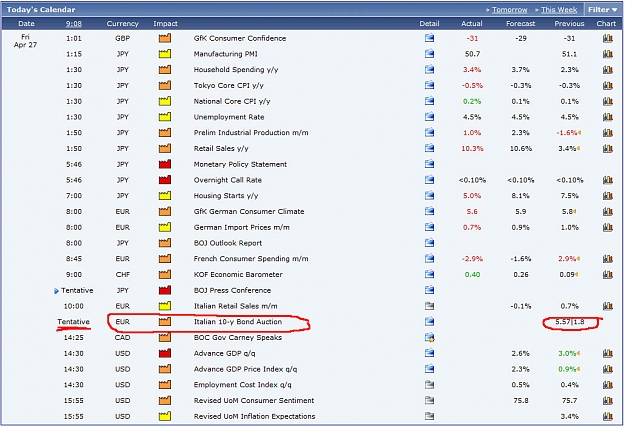Click the Previous column header

pyautogui.click(x=569, y=24)
